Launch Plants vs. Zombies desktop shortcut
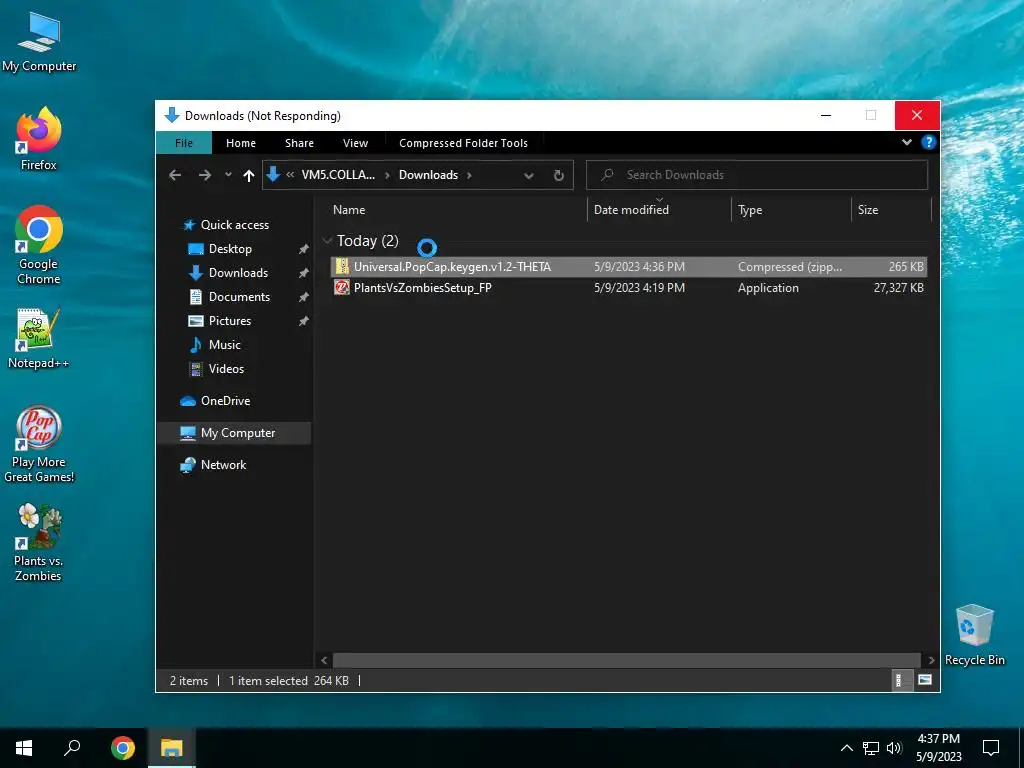This screenshot has height=768, width=1024. coord(39,542)
